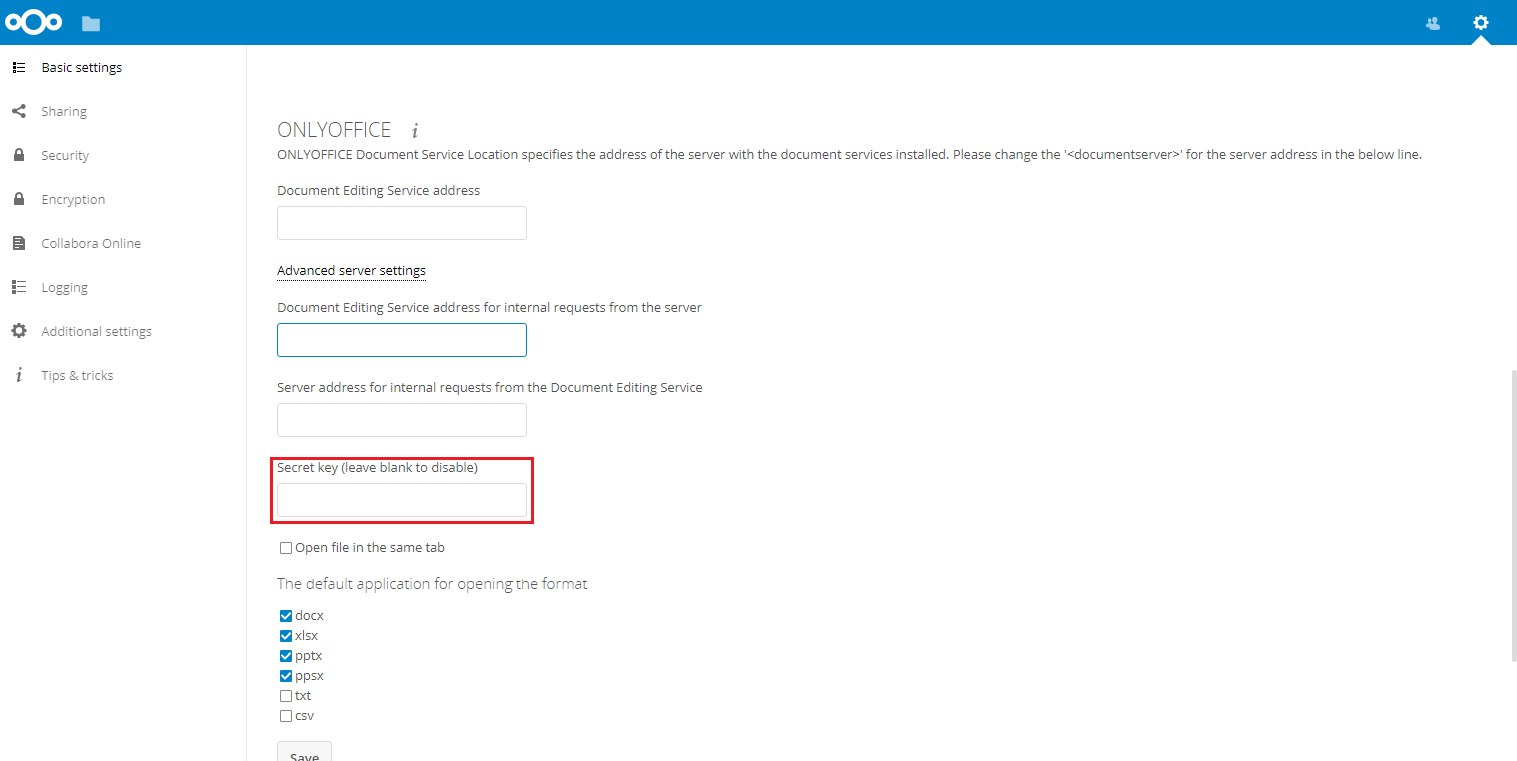Focus the Document Editing Service address field
Screen dimensions: 1517x761
click(402, 223)
